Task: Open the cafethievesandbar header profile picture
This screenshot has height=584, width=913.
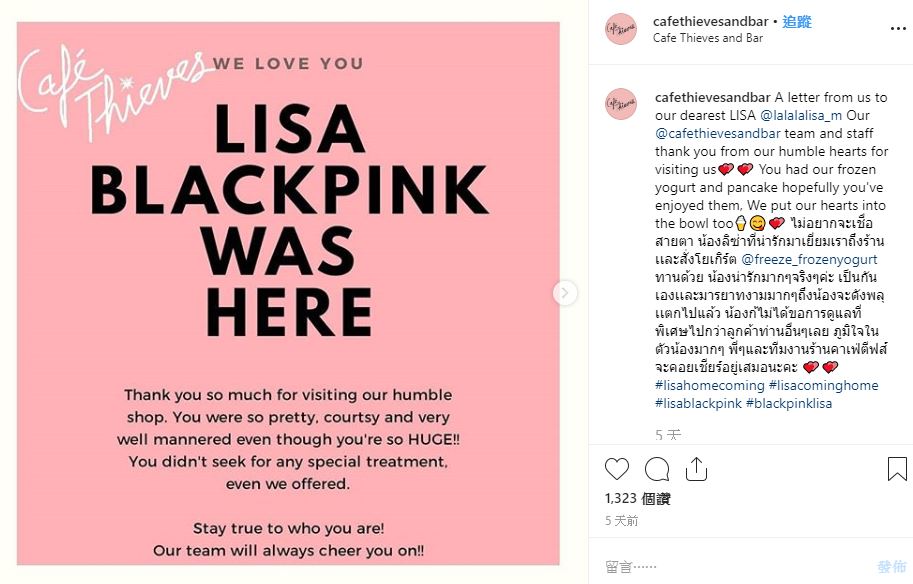Action: tap(621, 29)
